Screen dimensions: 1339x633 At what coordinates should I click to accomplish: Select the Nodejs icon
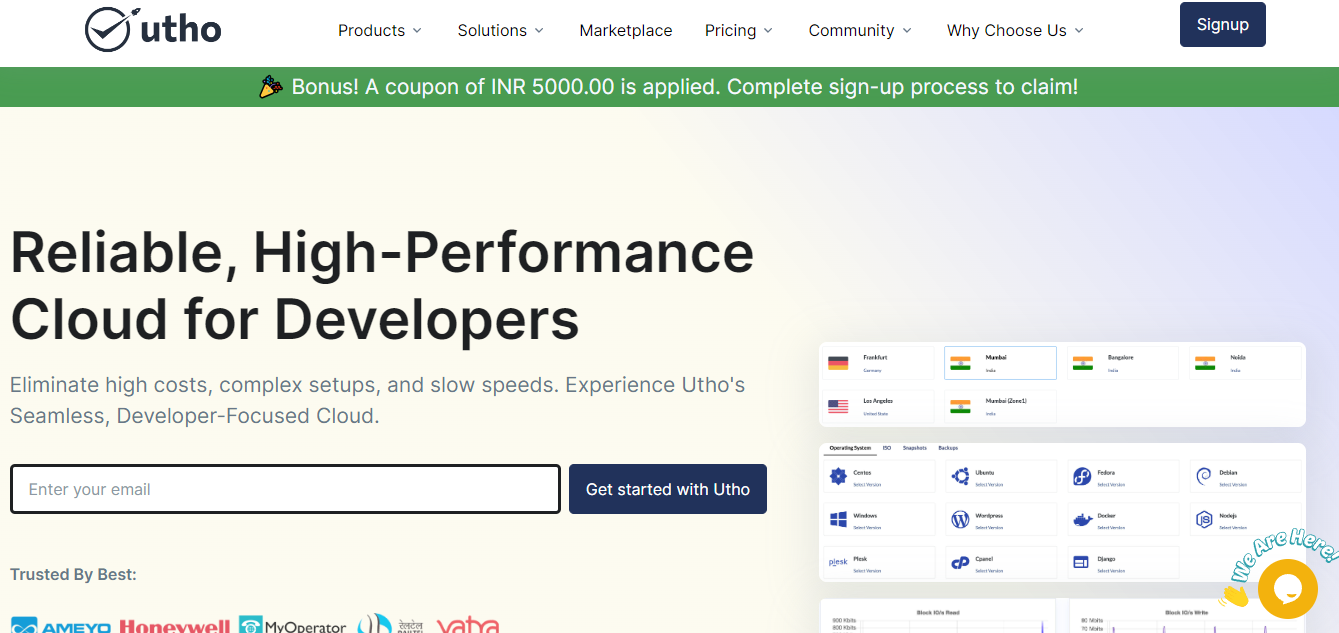(x=1204, y=519)
